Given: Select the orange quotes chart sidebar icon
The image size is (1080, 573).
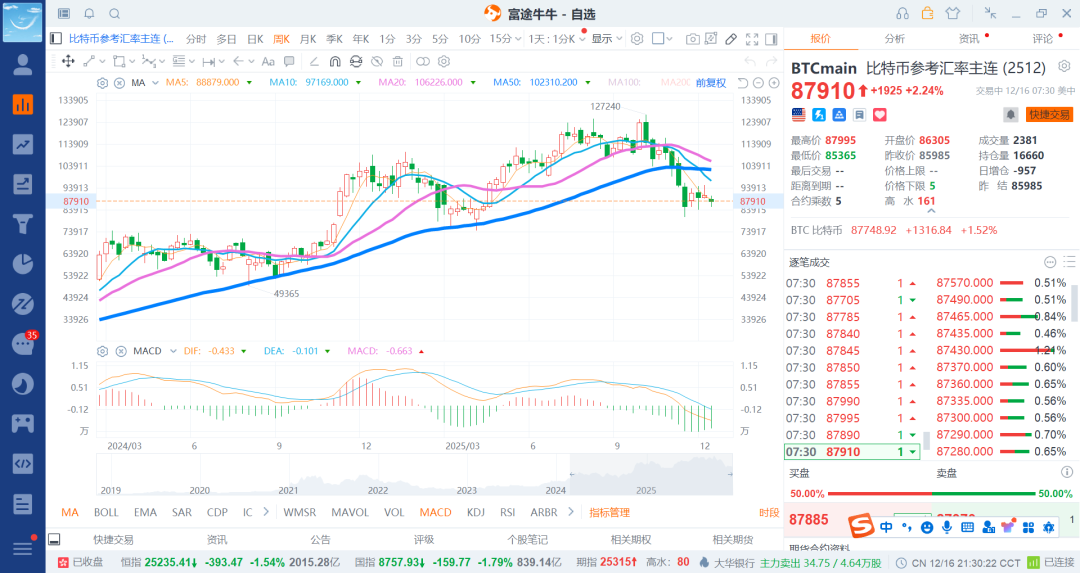Looking at the screenshot, I should pyautogui.click(x=23, y=105).
